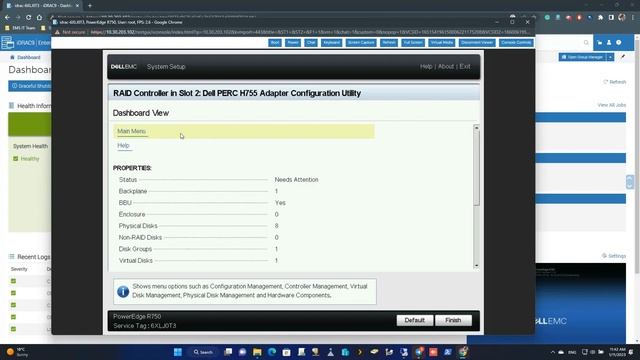Click the iDRAC9 logo icon in background window
Screen dimensions: 640x360
click(7, 42)
